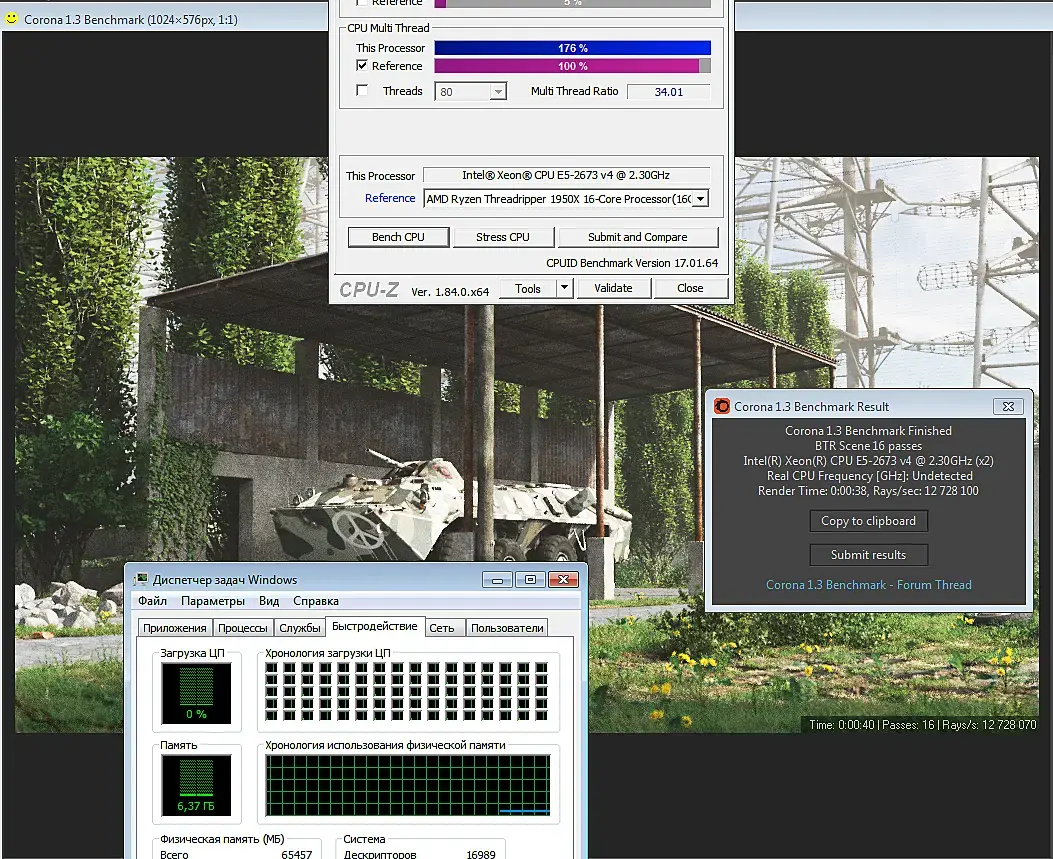The image size is (1053, 859).
Task: Minimize the Windows Task Manager window
Action: pyautogui.click(x=498, y=580)
